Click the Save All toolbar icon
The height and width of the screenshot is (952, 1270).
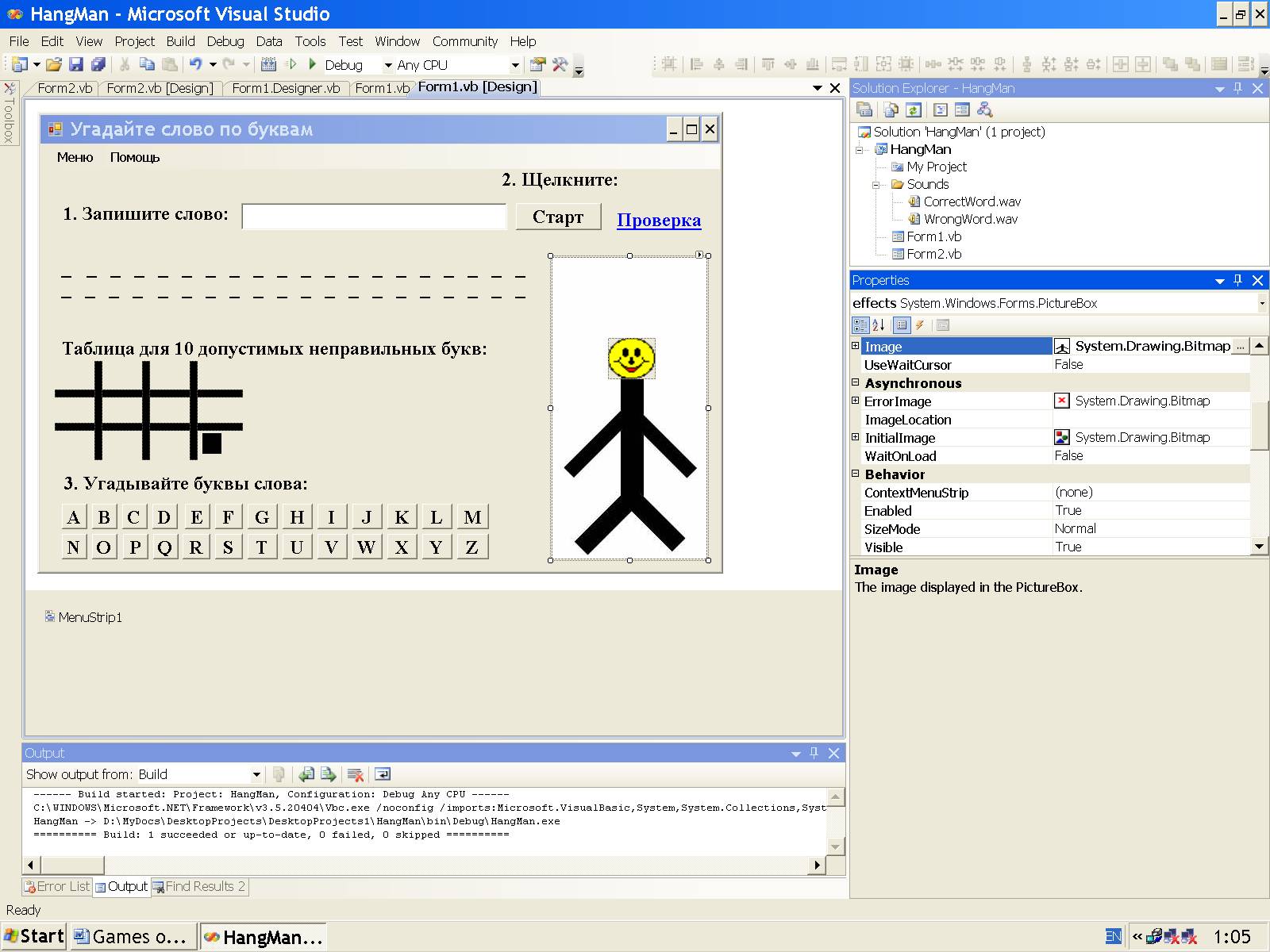coord(98,65)
